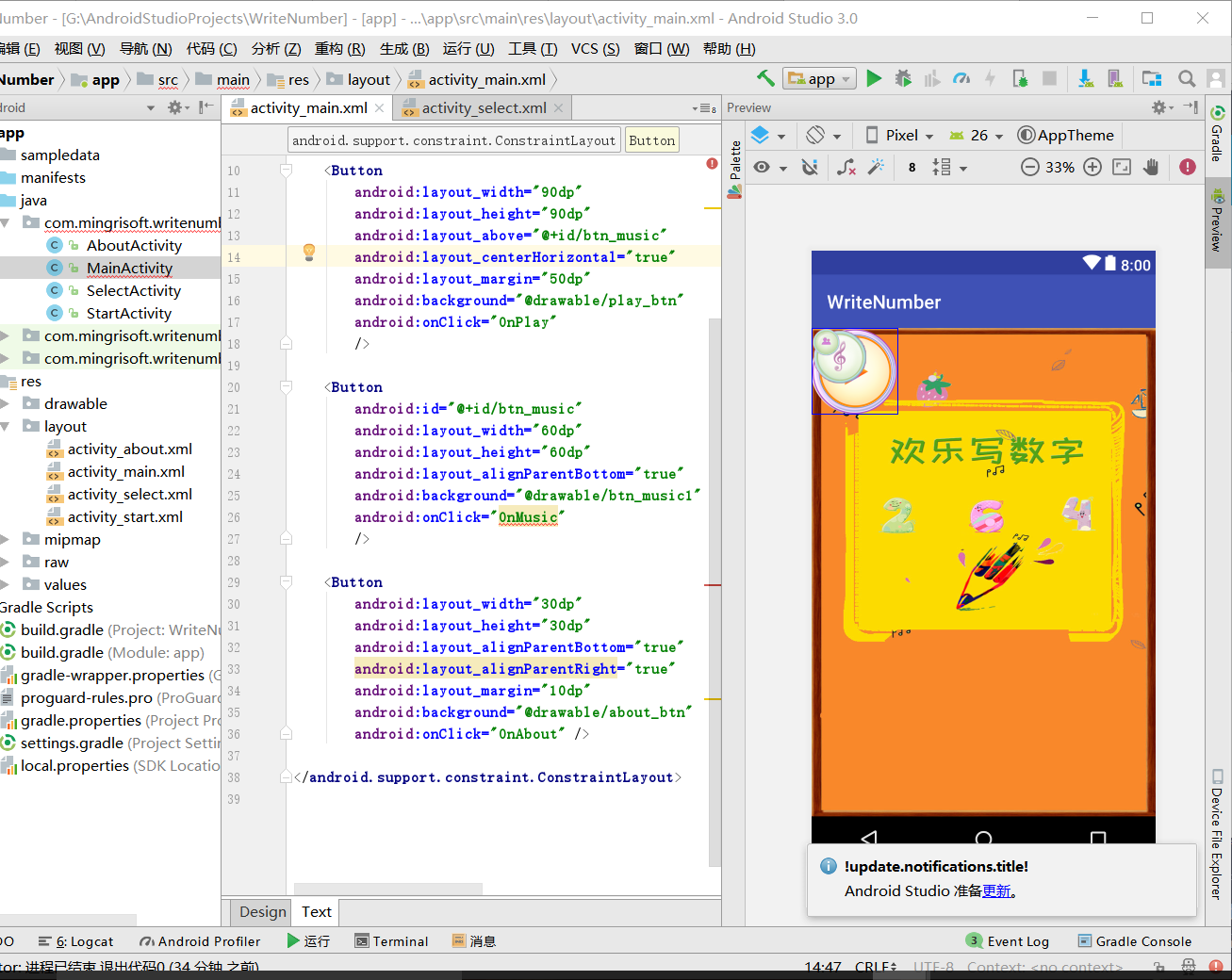This screenshot has width=1232, height=980.
Task: Open the 视图 (V) menu
Action: point(79,48)
